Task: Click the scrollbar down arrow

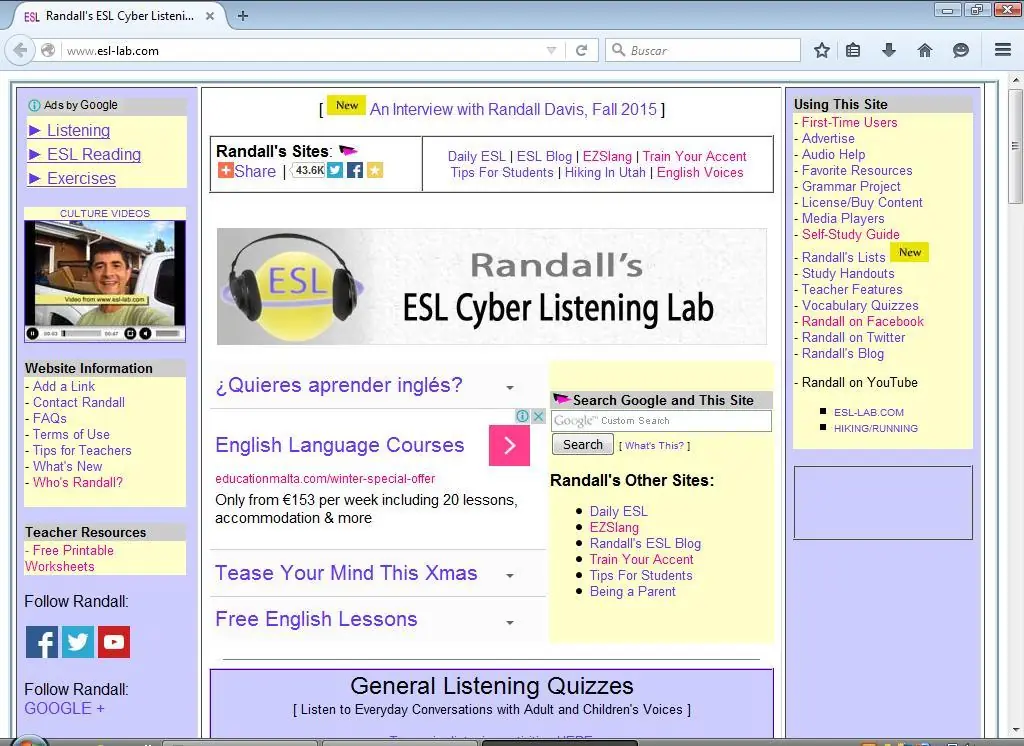Action: (x=1014, y=730)
